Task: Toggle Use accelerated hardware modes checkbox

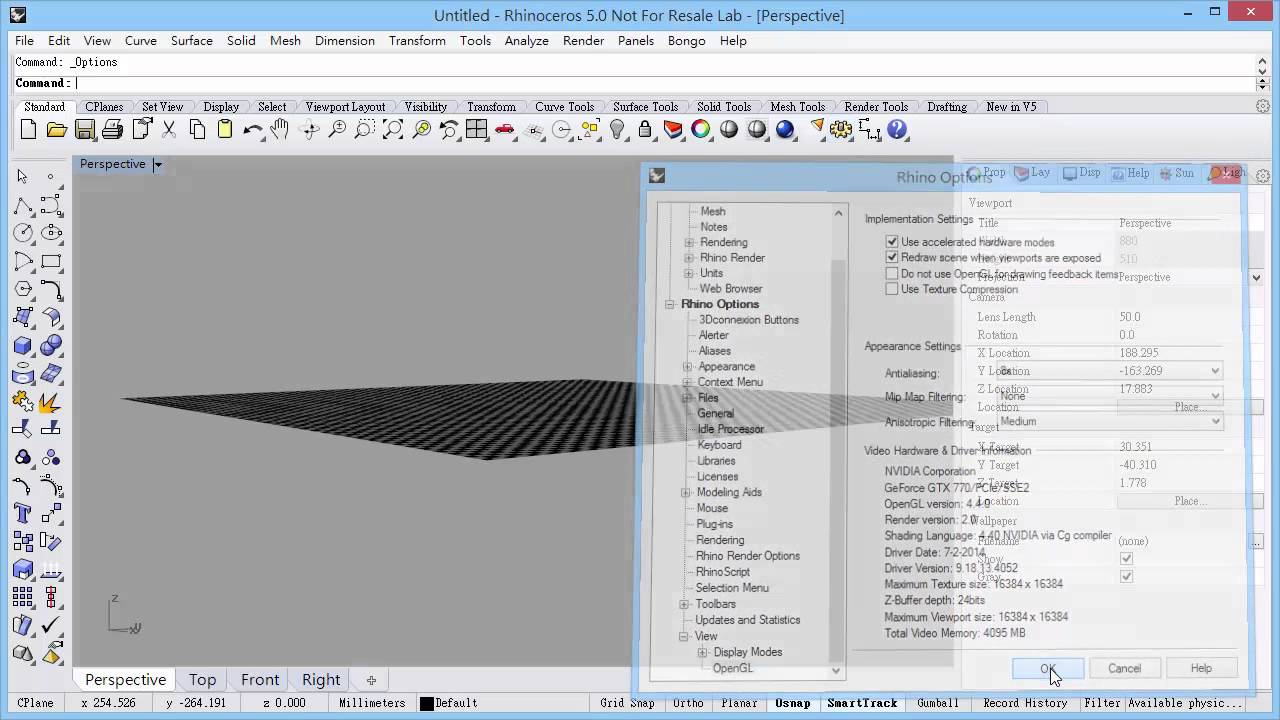Action: [892, 242]
